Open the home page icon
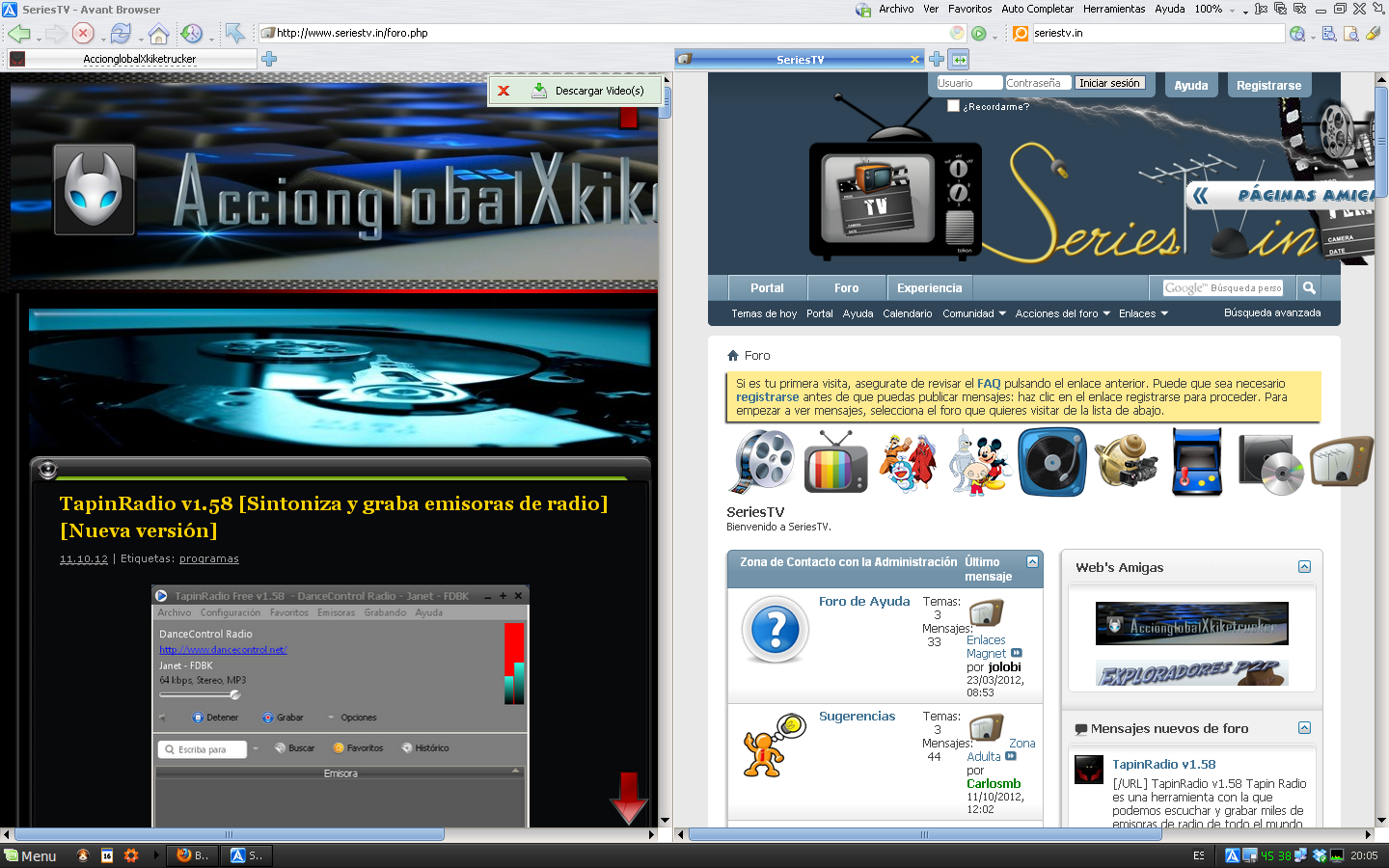 point(158,34)
